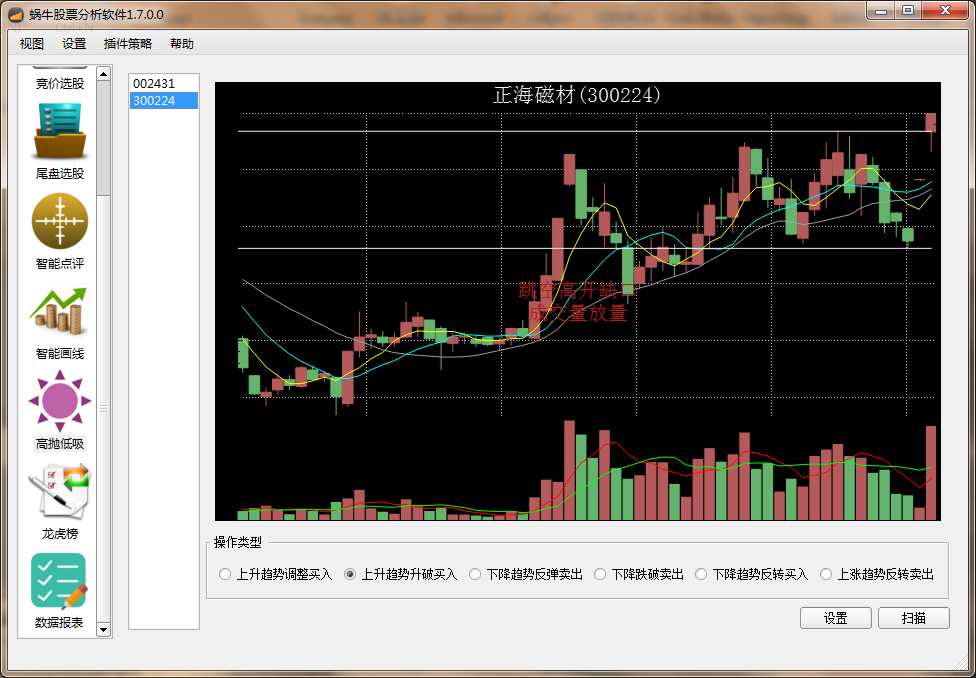
Task: Open the 智能画线 chart icon
Action: [60, 311]
